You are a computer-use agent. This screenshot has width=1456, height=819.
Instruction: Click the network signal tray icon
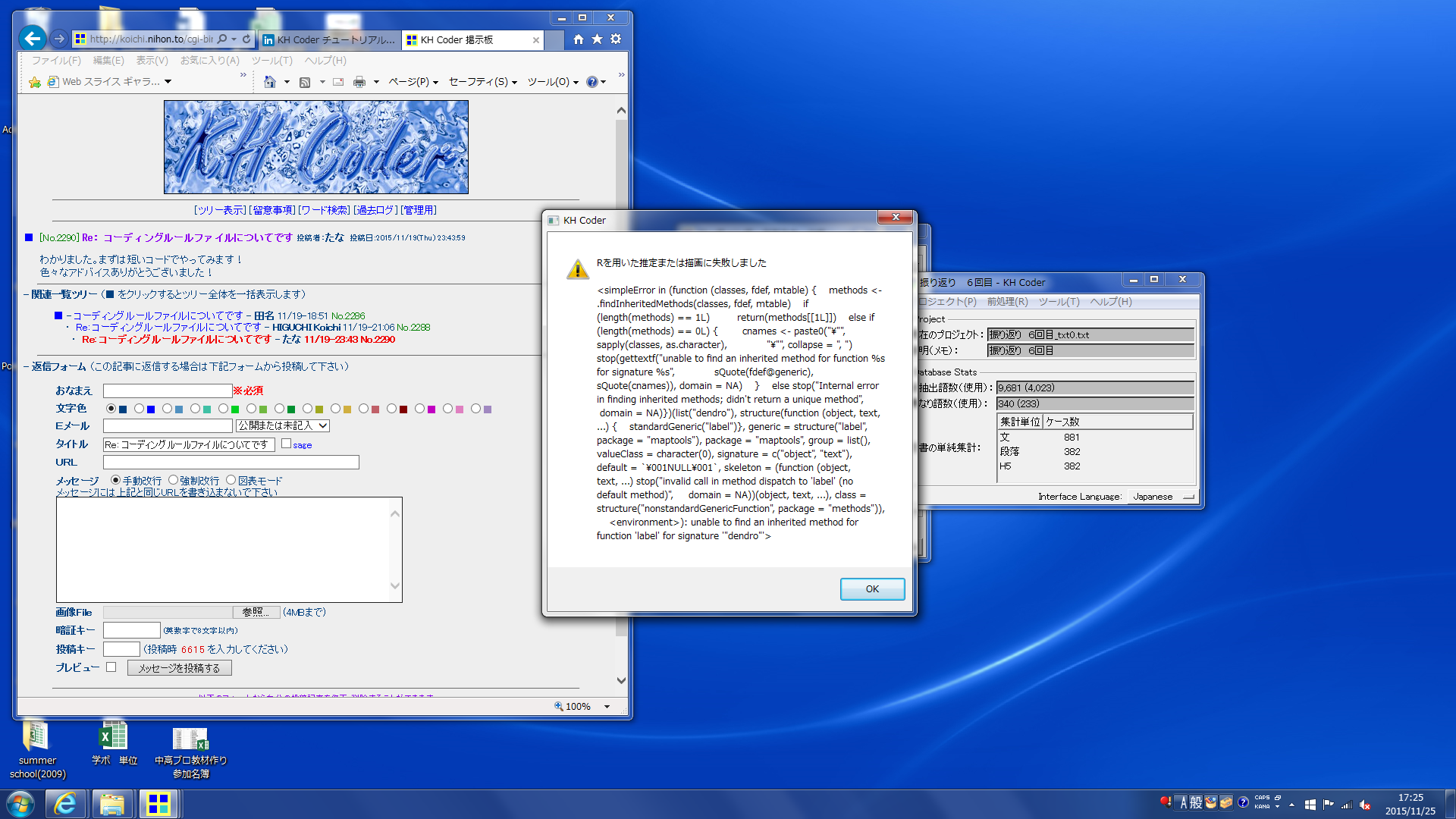click(x=1347, y=805)
